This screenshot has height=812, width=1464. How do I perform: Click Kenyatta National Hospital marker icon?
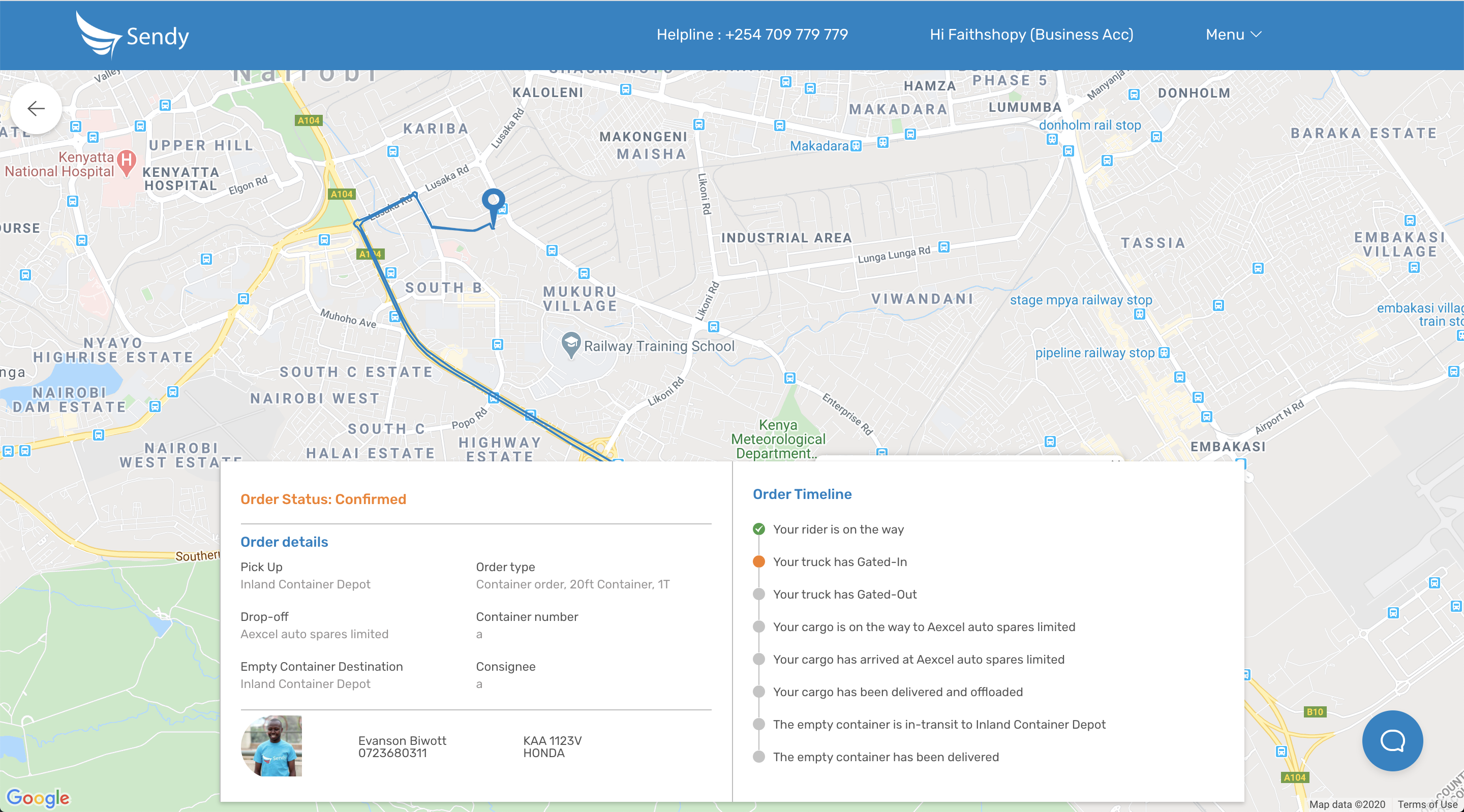(127, 160)
